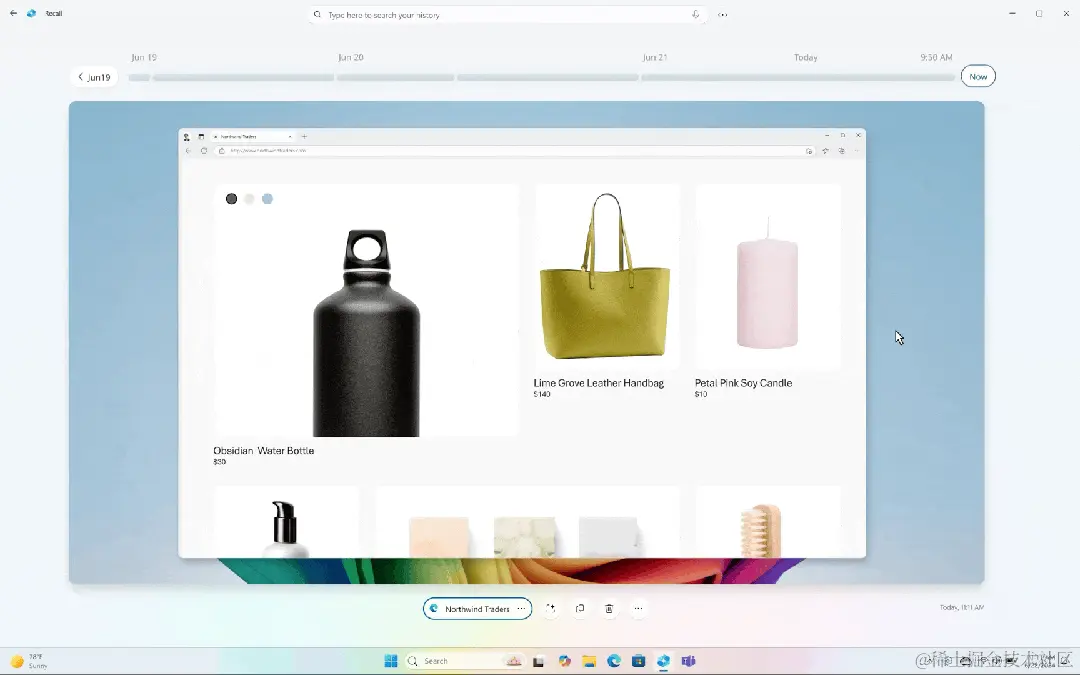The image size is (1080, 675).
Task: Open the Windows Start menu
Action: coord(391,661)
